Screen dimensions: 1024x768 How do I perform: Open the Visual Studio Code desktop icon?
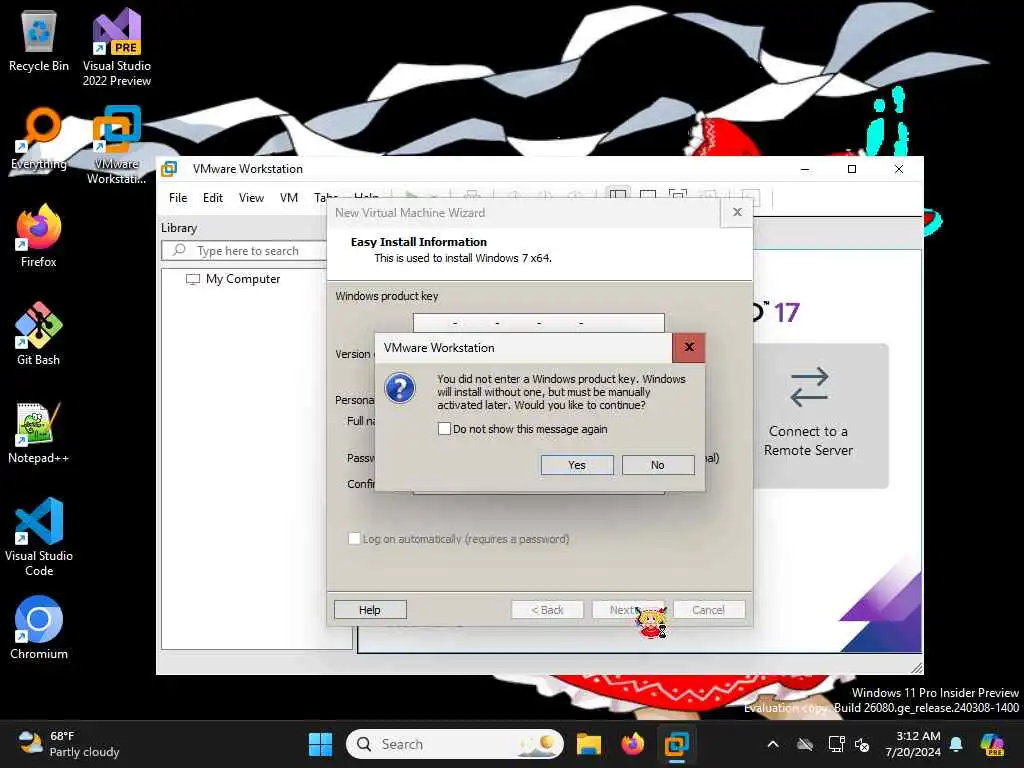click(x=39, y=537)
